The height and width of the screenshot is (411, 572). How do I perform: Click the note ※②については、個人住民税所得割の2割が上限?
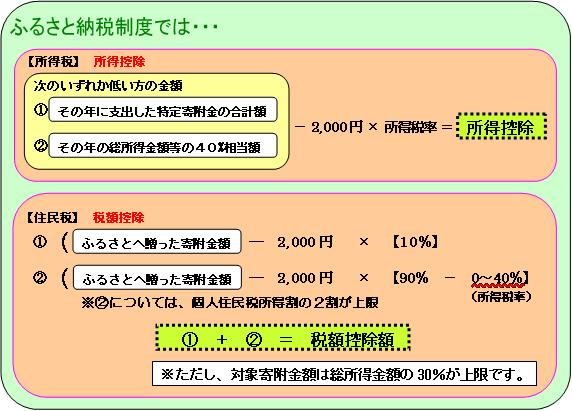230,303
